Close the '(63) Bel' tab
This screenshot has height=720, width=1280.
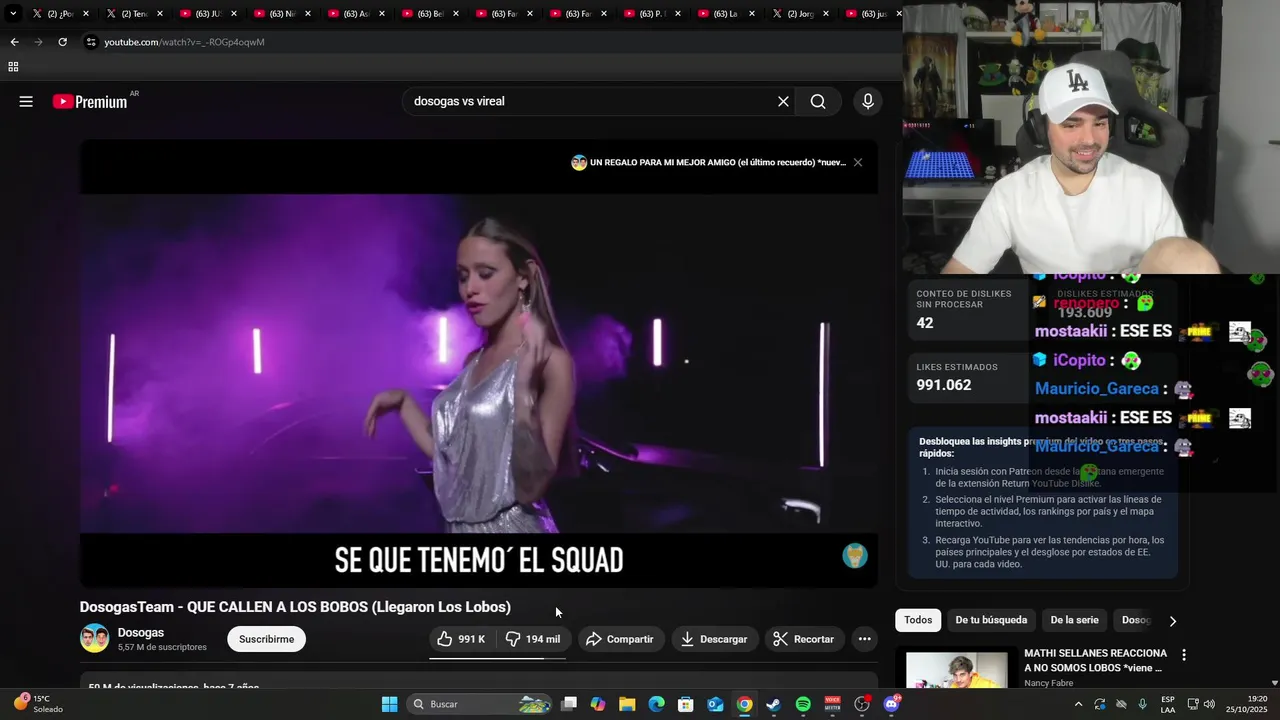point(455,14)
